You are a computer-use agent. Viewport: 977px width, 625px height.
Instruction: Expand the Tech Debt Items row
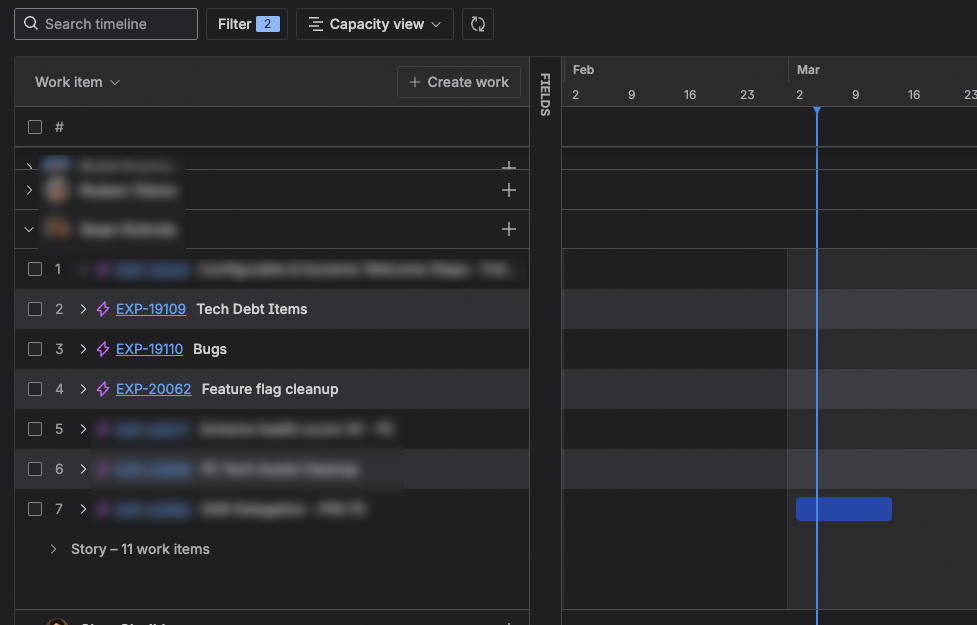coord(83,309)
